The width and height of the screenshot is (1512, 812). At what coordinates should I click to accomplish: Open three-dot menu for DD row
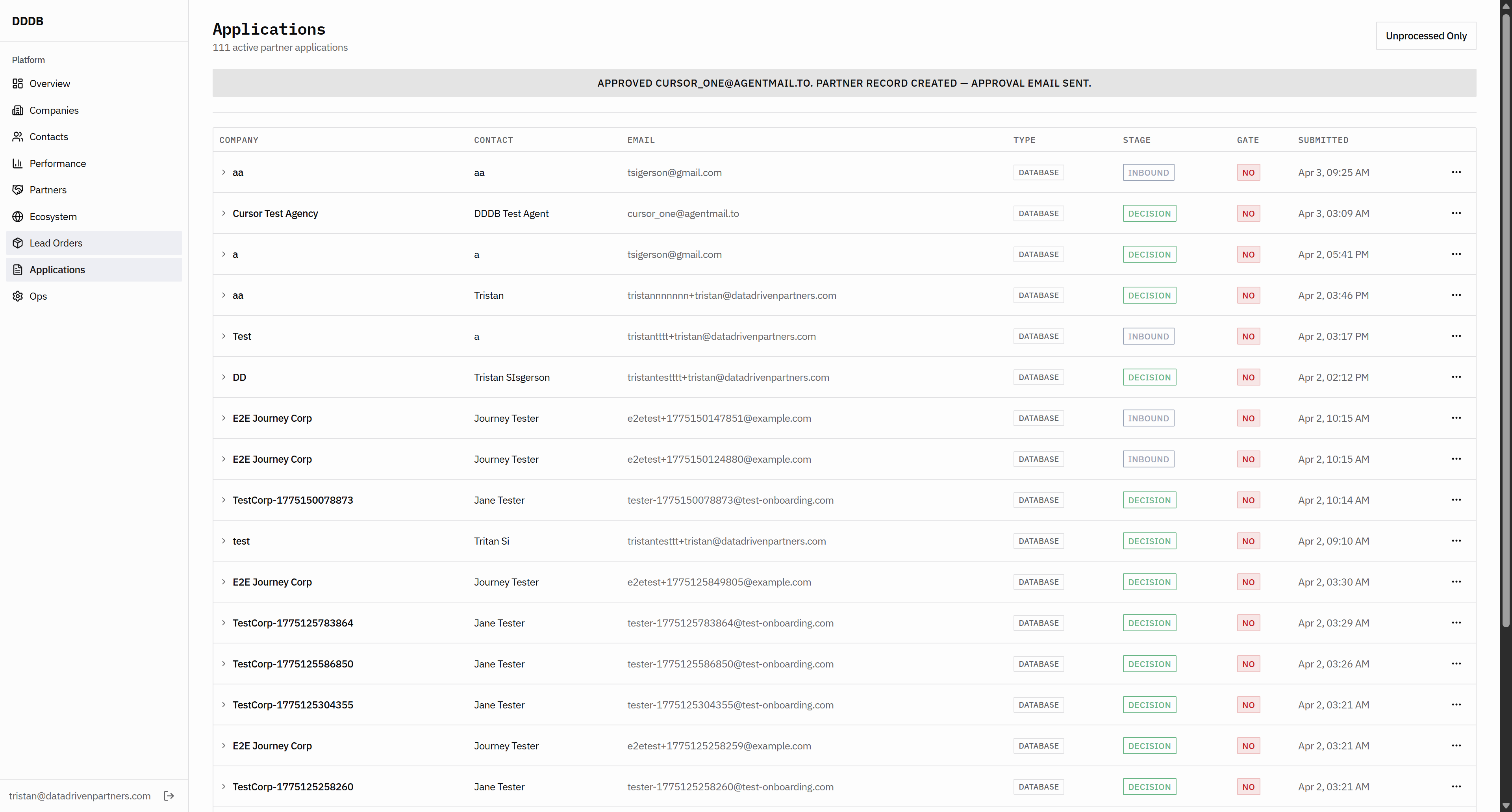click(x=1456, y=377)
